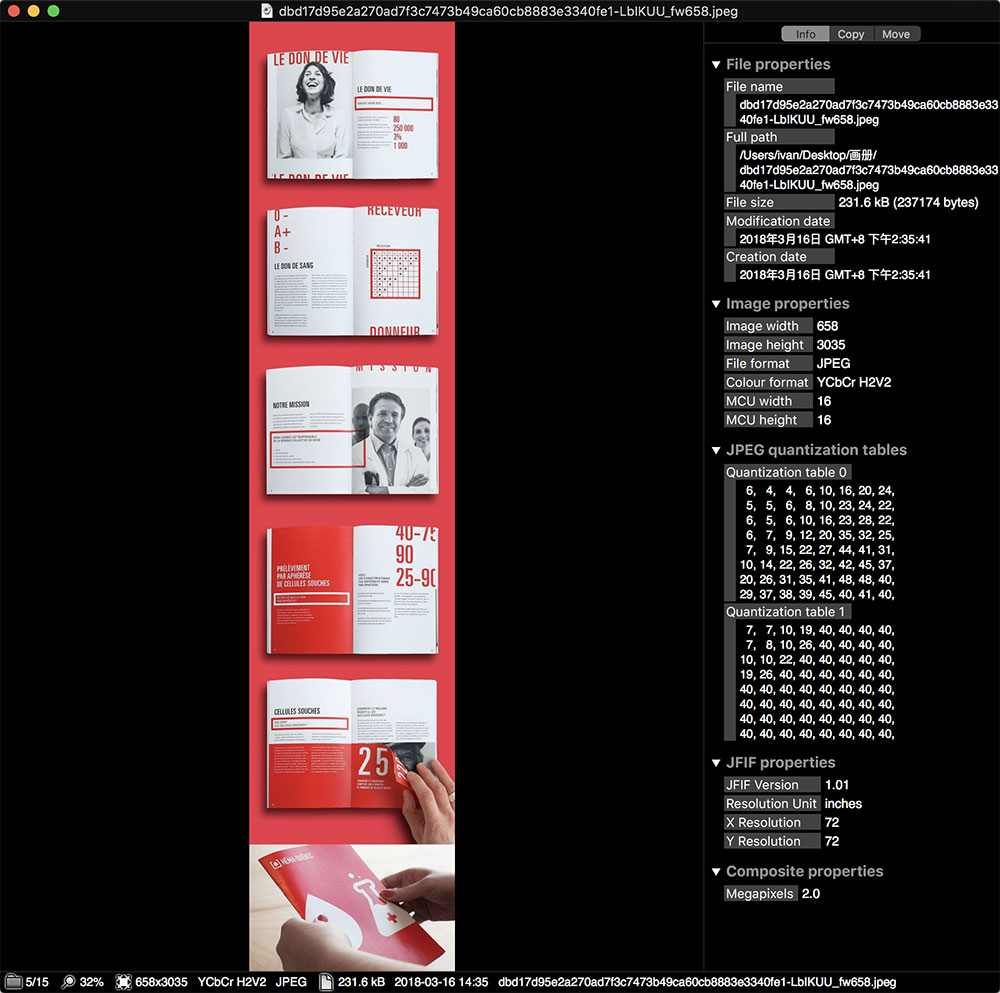Click the image dimensions icon beside 658x3035

click(124, 982)
